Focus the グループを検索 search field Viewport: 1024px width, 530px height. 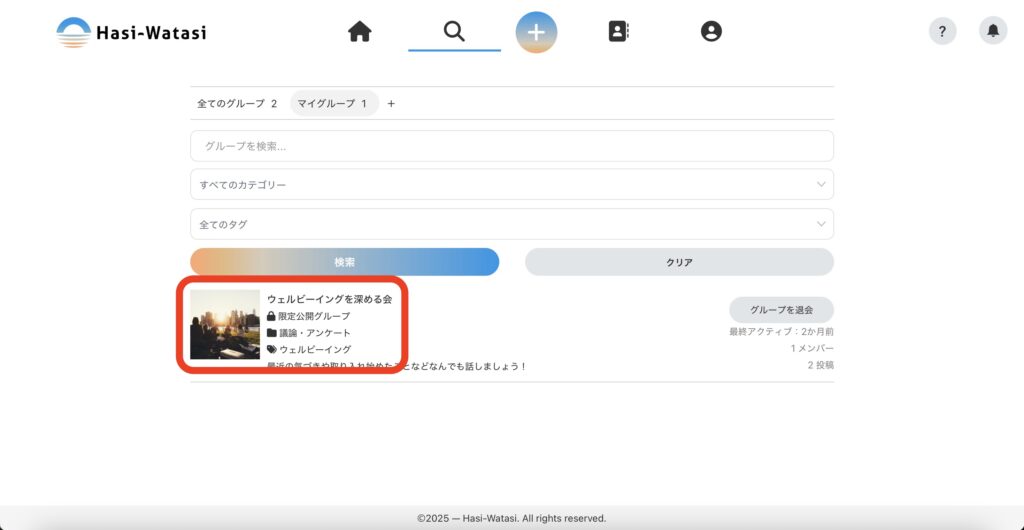tap(511, 146)
